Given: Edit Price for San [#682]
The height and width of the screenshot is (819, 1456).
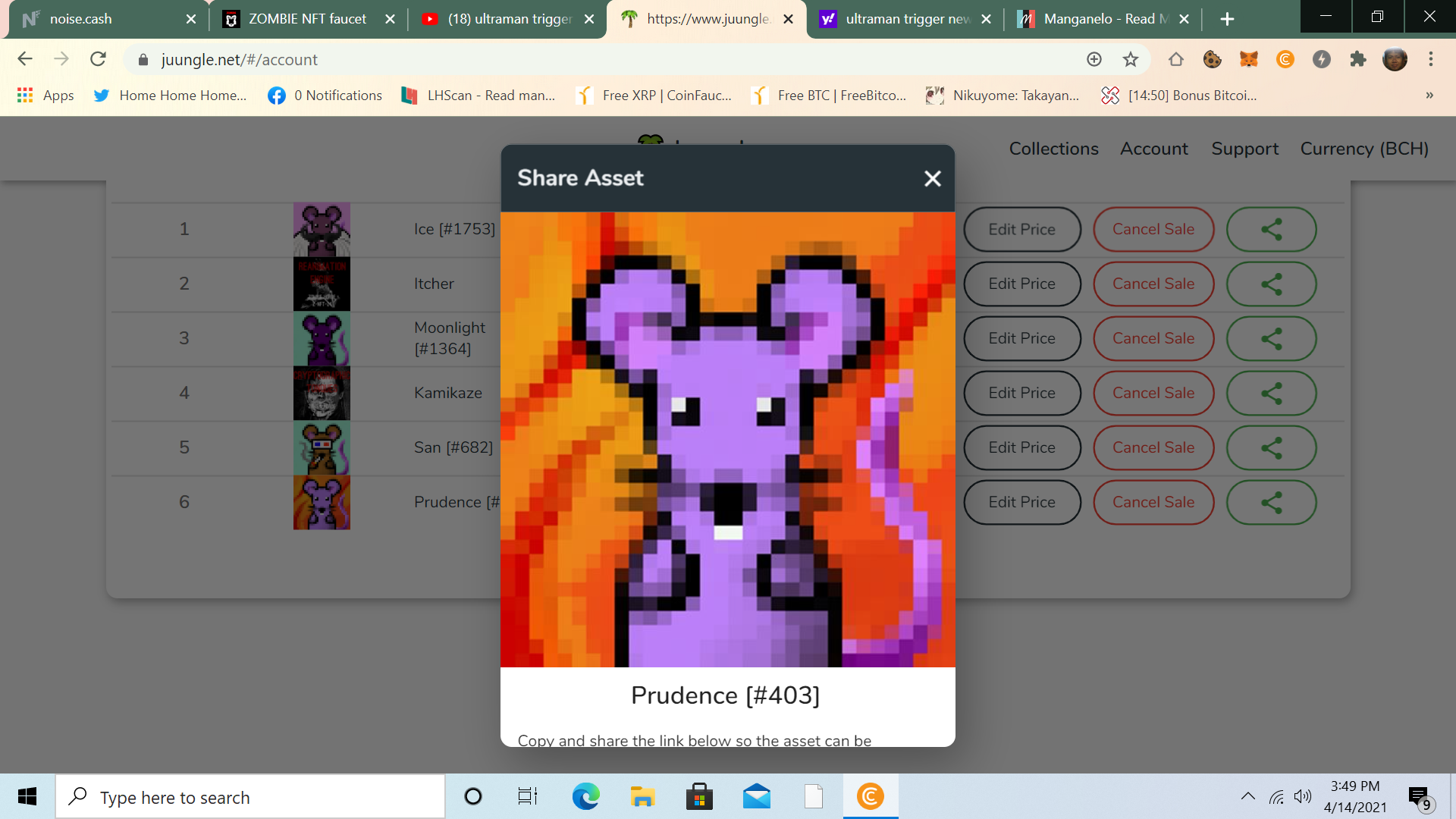Looking at the screenshot, I should [1022, 447].
